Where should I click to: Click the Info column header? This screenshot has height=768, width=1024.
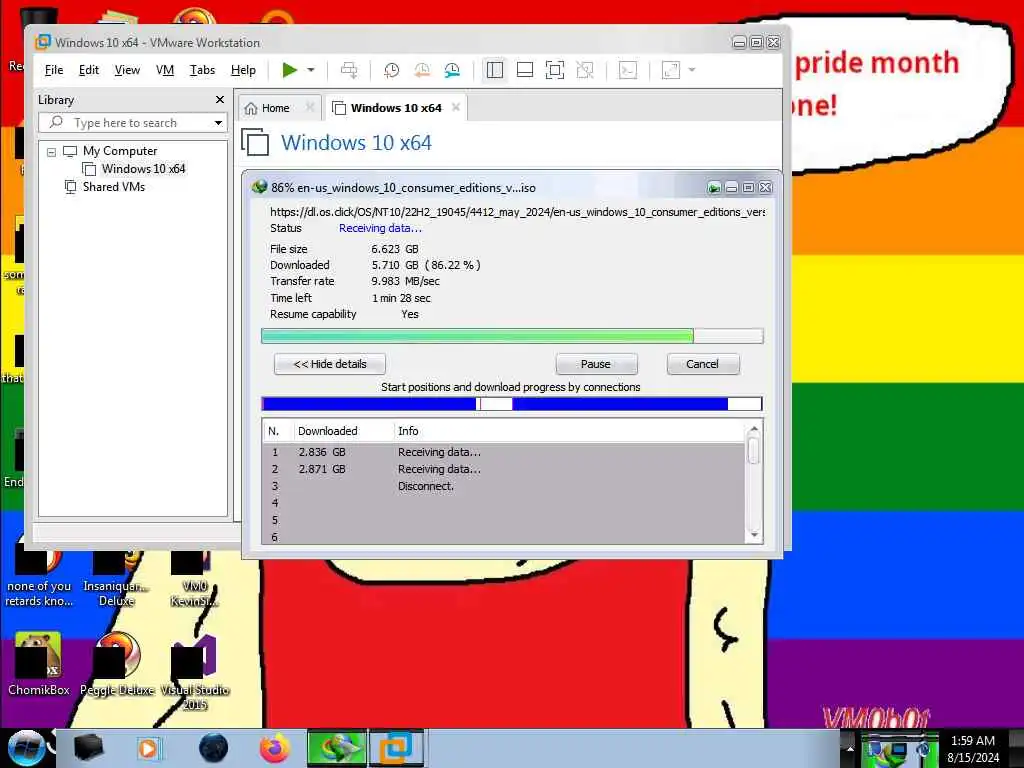pyautogui.click(x=408, y=431)
